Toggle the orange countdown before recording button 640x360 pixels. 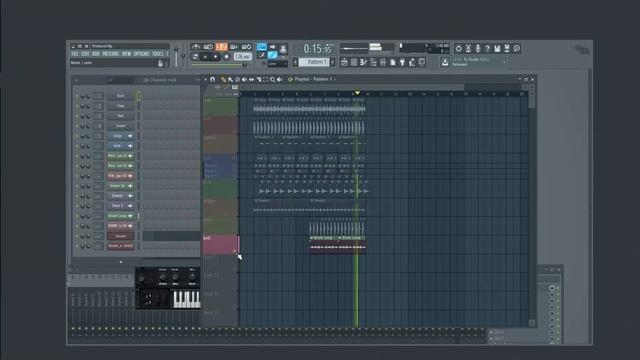[x=221, y=47]
